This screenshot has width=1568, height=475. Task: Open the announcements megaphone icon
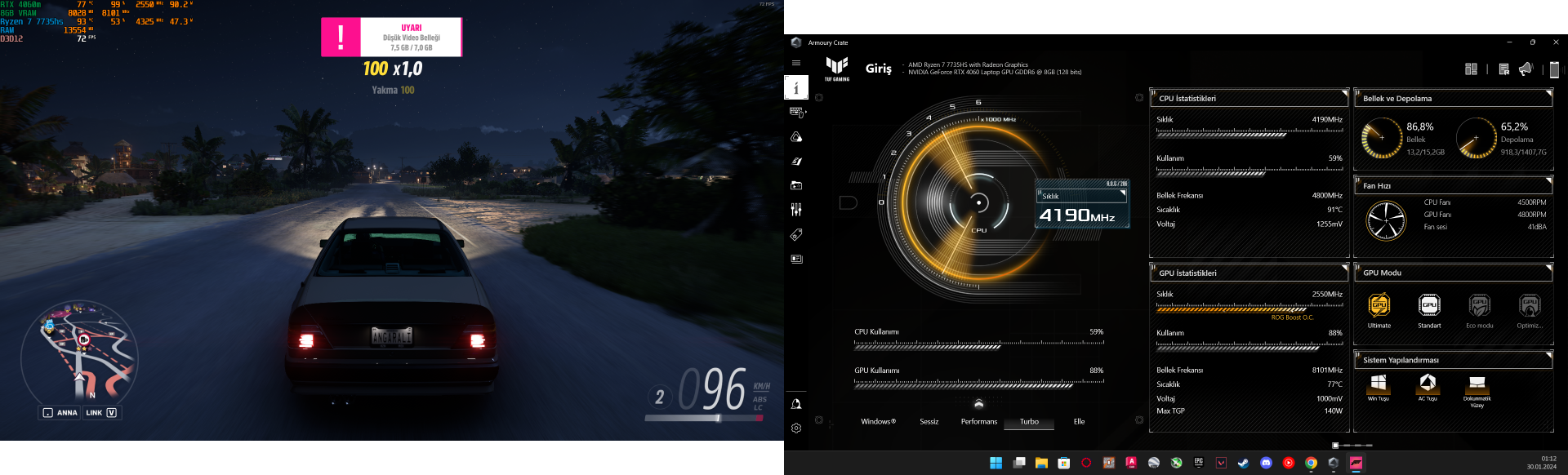click(1526, 69)
